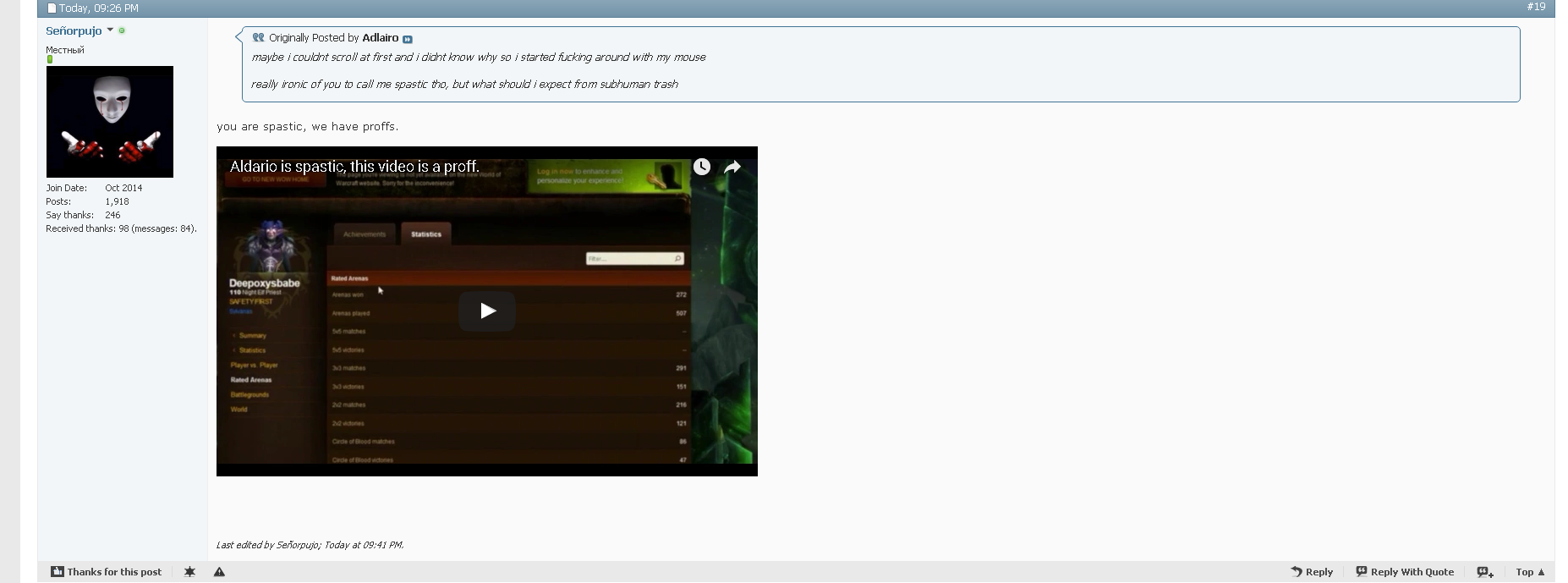
Task: Click the green online status indicator
Action: [122, 30]
